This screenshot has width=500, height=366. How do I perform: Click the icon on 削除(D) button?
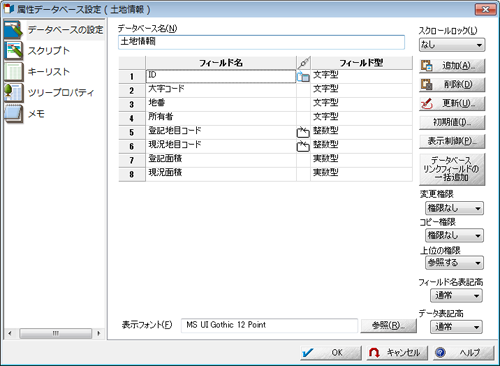click(427, 85)
